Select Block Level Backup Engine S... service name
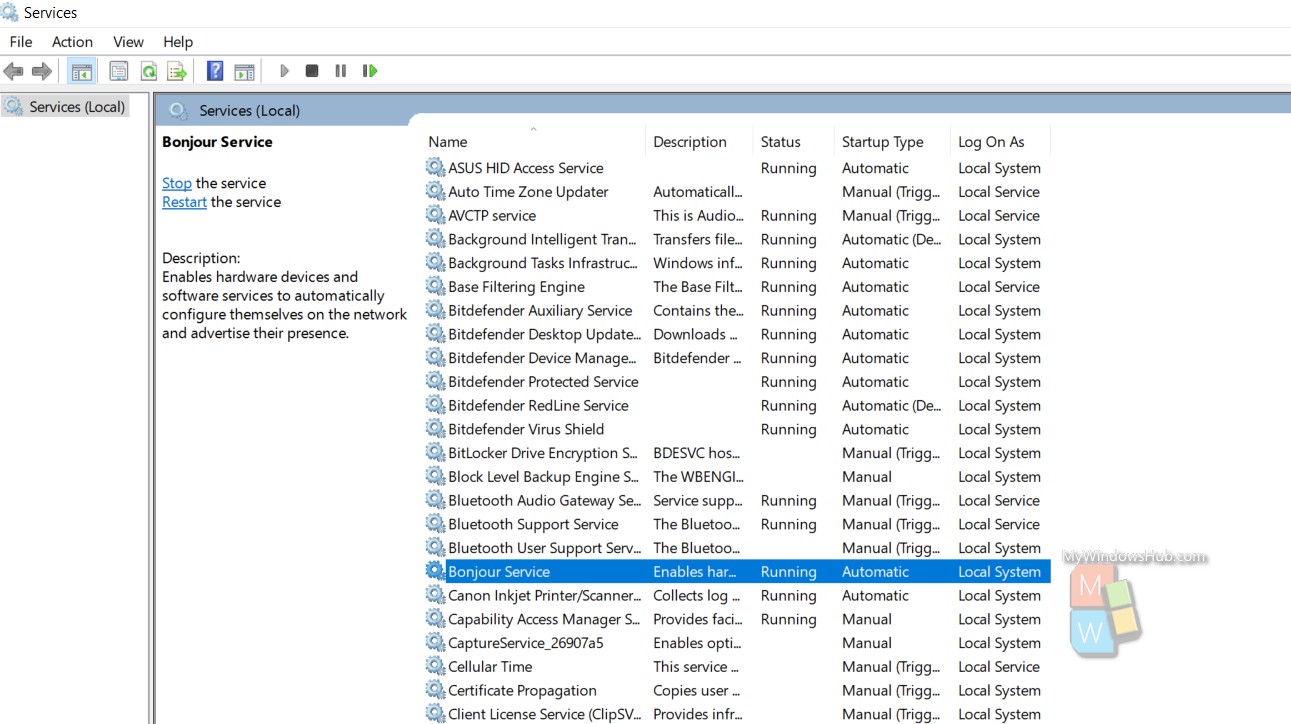This screenshot has height=724, width=1291. click(543, 477)
